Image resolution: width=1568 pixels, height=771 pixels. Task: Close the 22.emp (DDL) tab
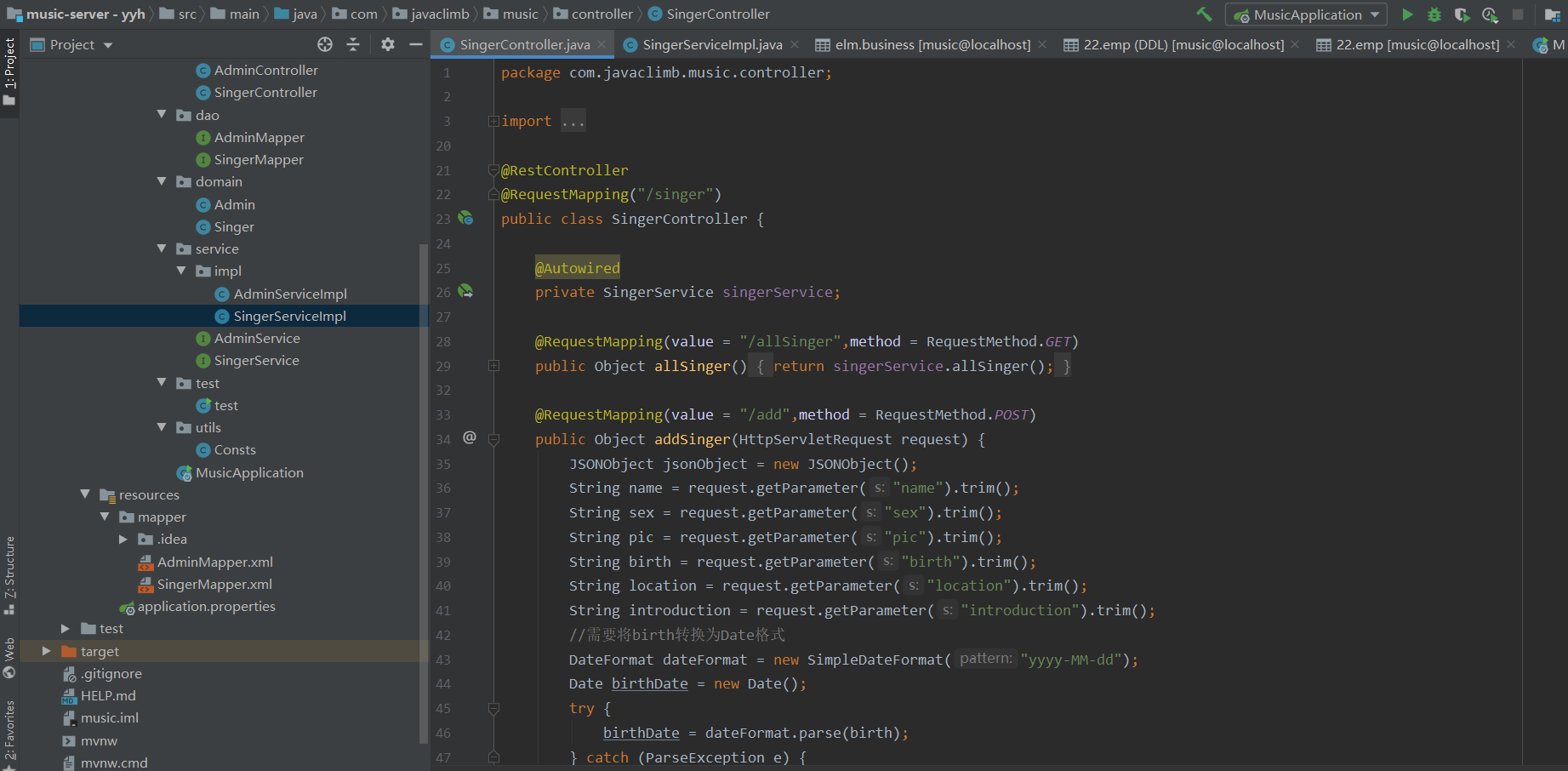1295,44
